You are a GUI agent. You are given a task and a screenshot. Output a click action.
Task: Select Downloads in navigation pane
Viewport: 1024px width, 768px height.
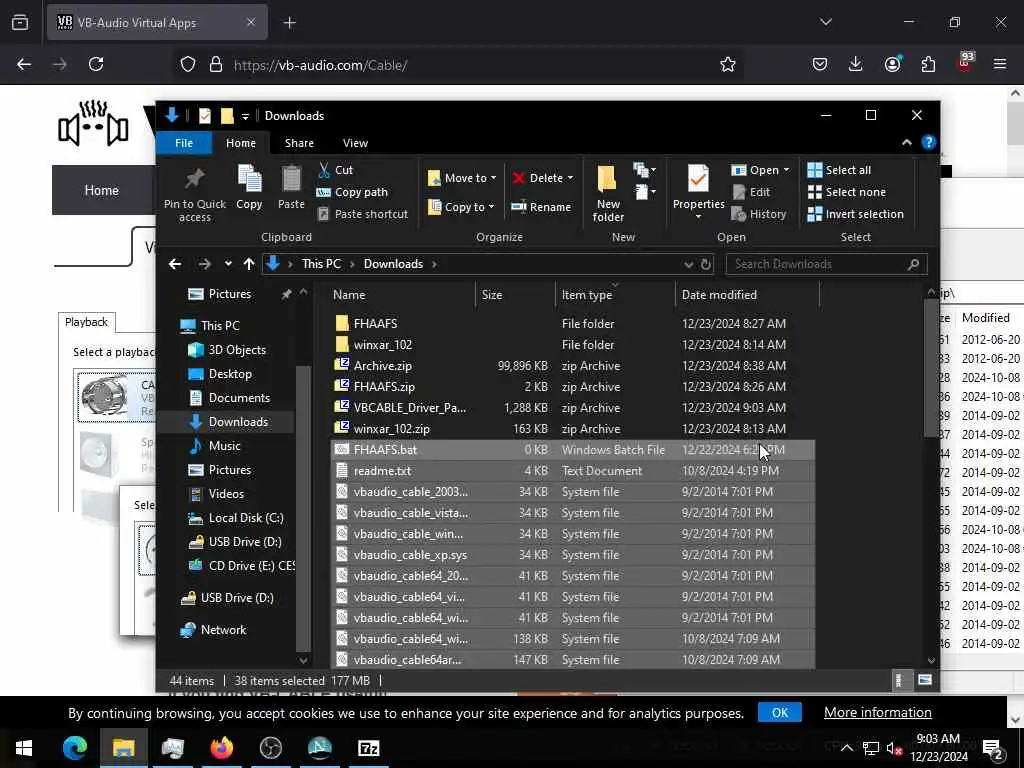pyautogui.click(x=238, y=422)
